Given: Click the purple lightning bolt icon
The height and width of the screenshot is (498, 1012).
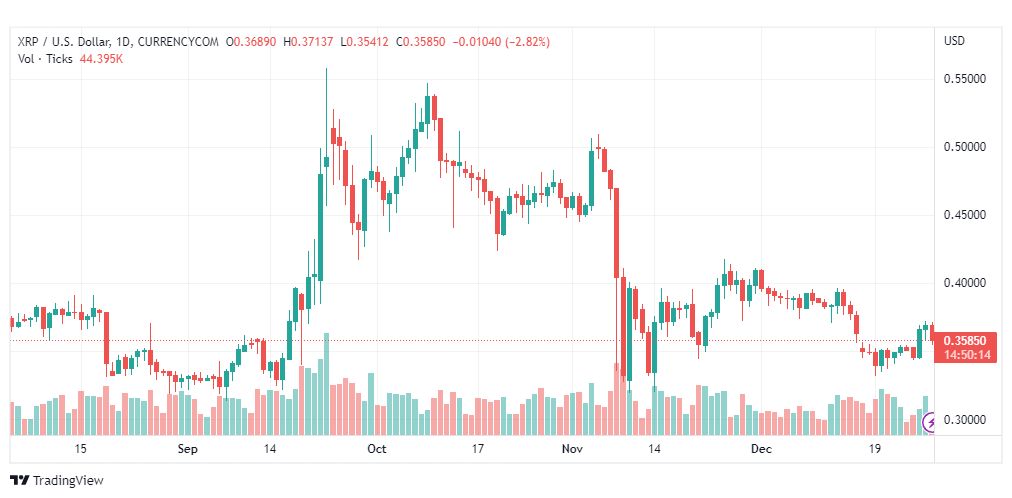Looking at the screenshot, I should point(931,423).
